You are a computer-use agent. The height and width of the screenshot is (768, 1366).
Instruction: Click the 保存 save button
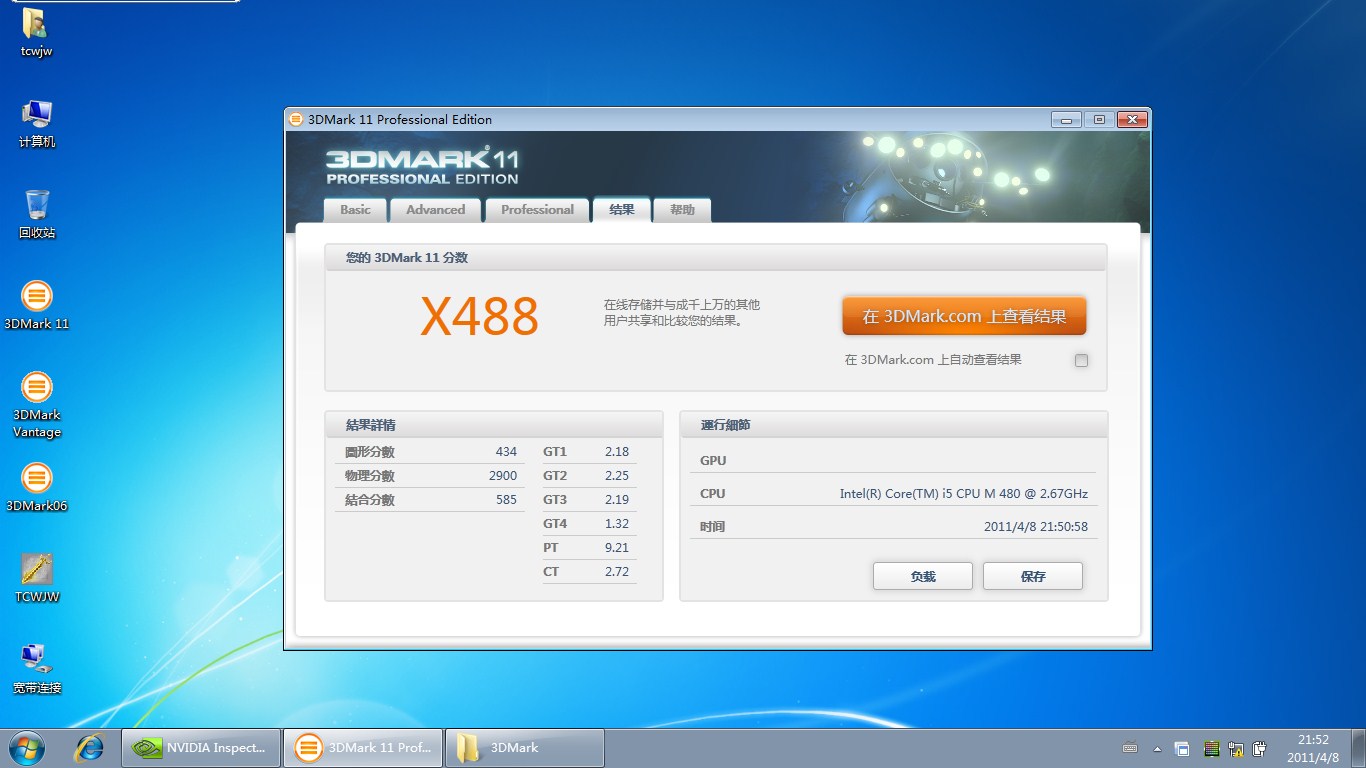pyautogui.click(x=1033, y=576)
